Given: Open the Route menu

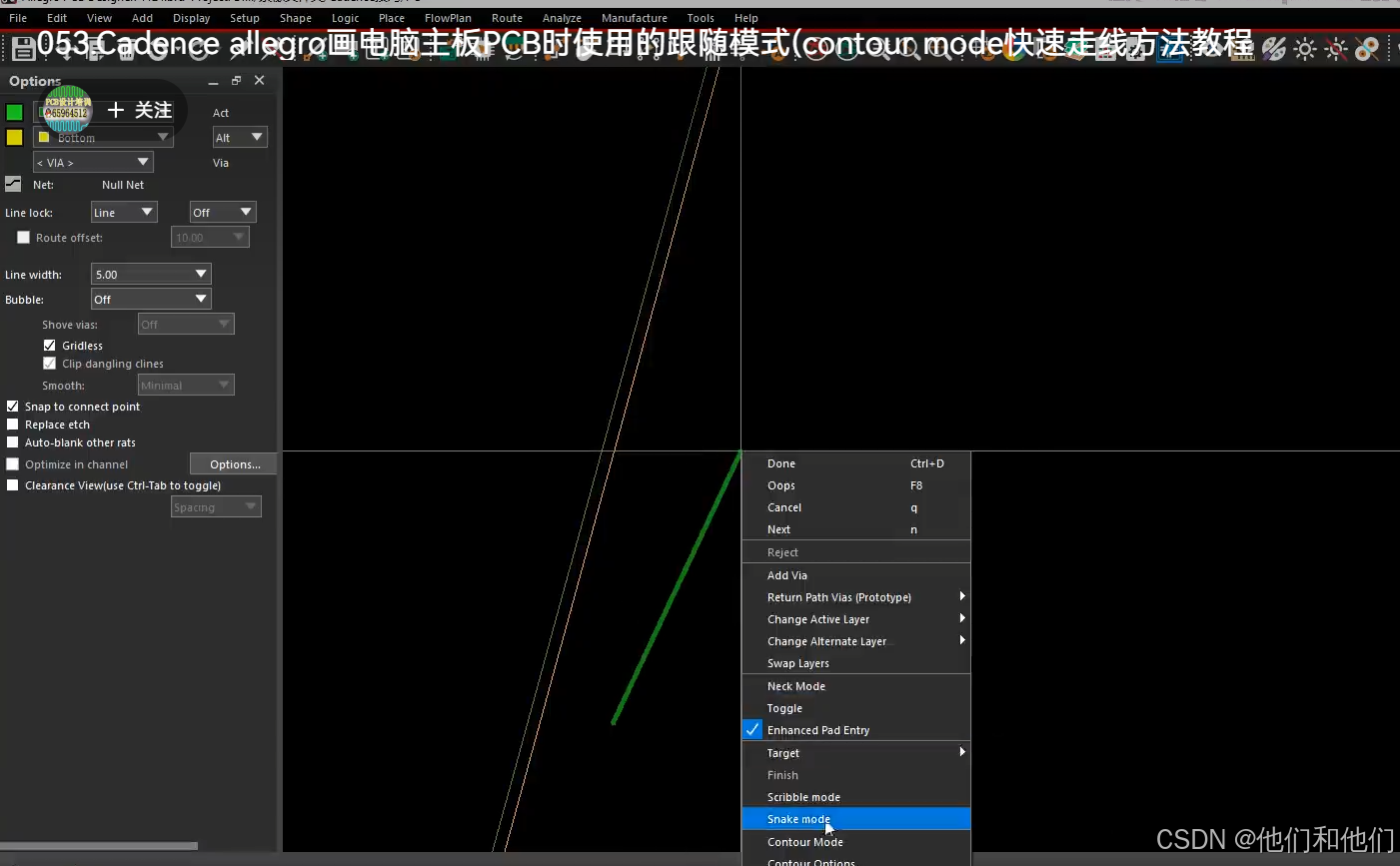Looking at the screenshot, I should pyautogui.click(x=507, y=18).
